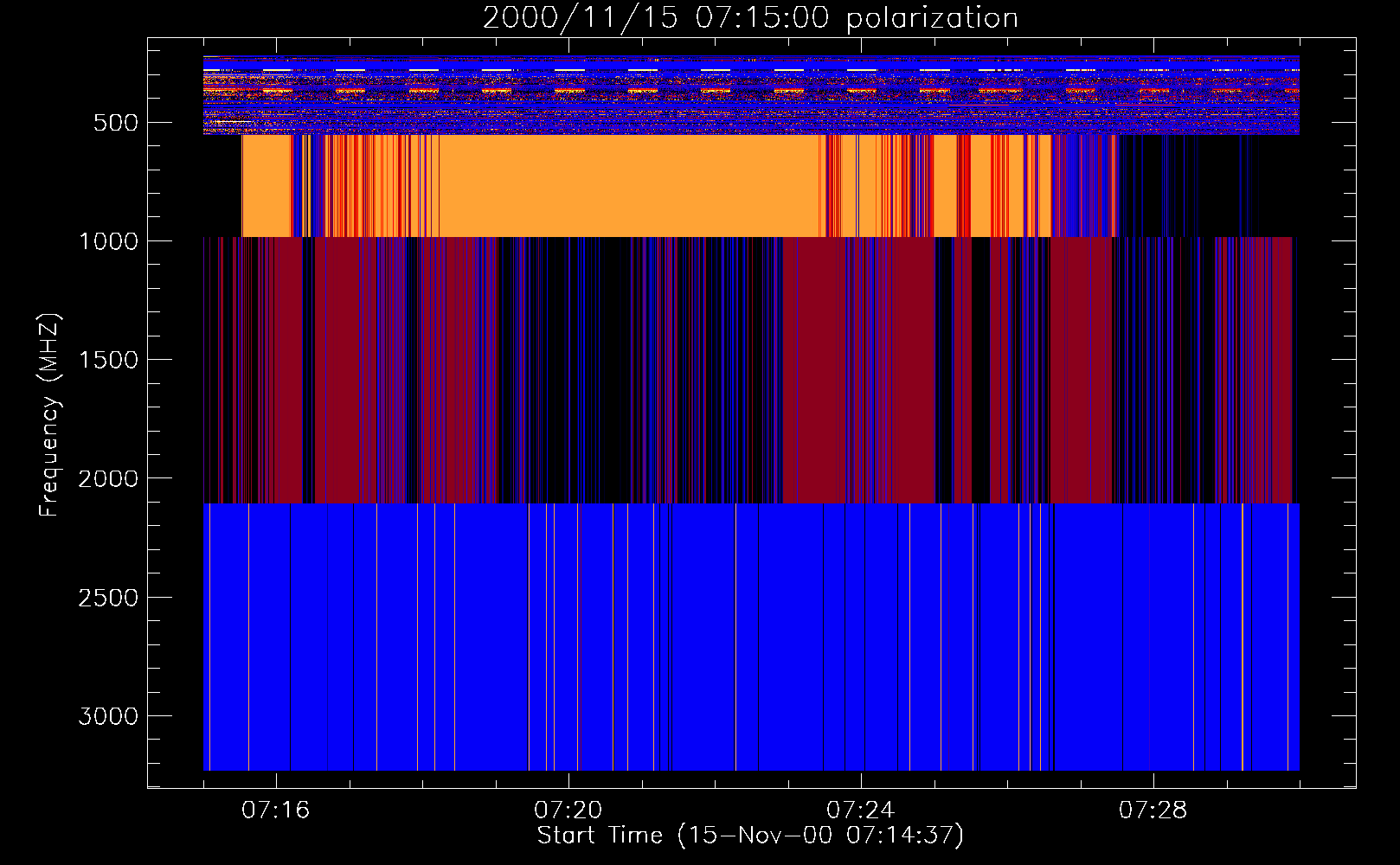Click the 2500 frequency tick label
The height and width of the screenshot is (865, 1400).
[108, 598]
